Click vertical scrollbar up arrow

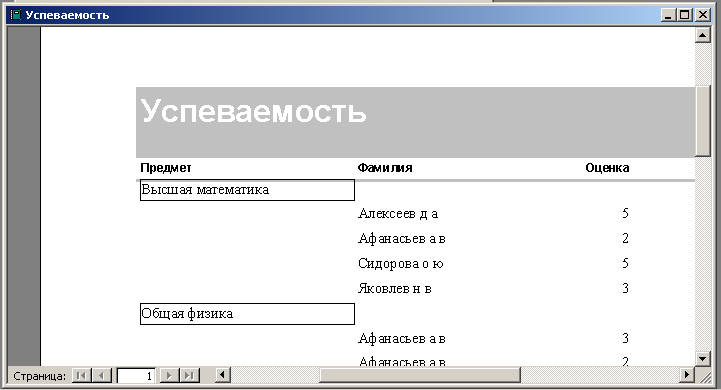tap(703, 35)
